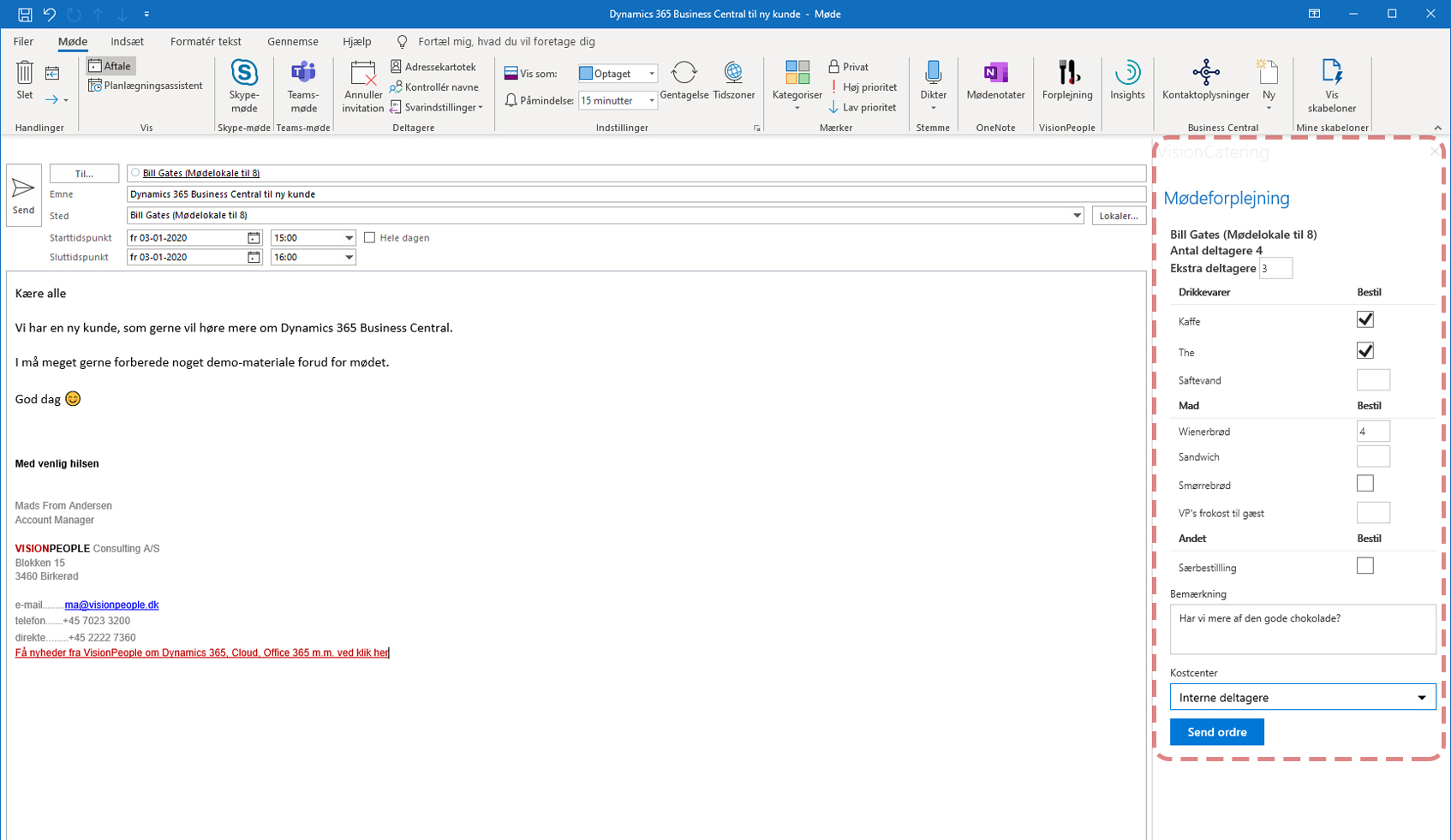1451x840 pixels.
Task: Check the Smørrebrød checkbox
Action: 1365,484
